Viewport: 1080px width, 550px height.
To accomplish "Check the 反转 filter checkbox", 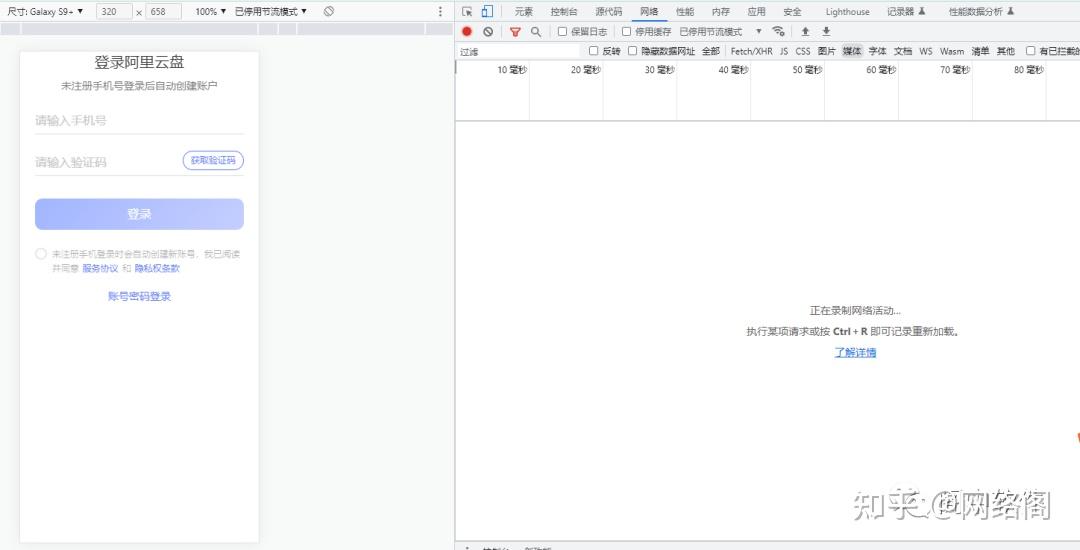I will (593, 51).
